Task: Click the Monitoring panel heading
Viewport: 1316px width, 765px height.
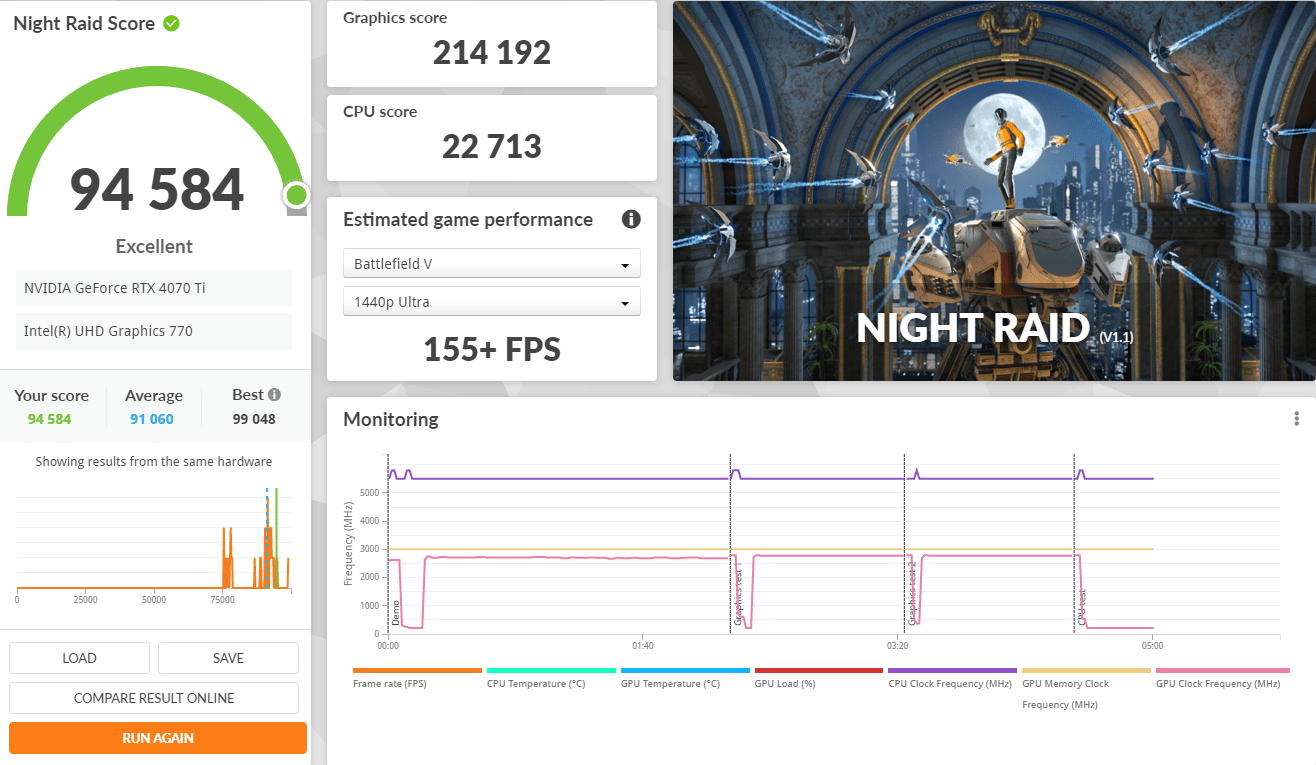Action: (x=391, y=419)
